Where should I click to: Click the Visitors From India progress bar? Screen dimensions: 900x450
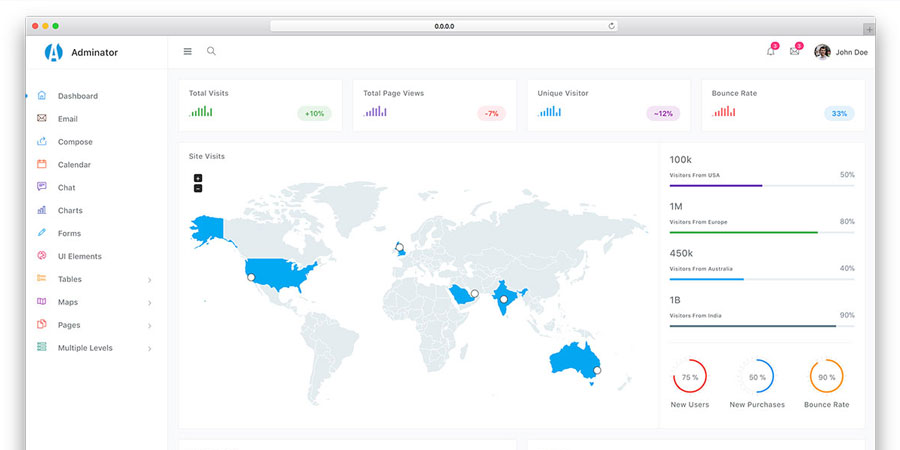click(762, 326)
